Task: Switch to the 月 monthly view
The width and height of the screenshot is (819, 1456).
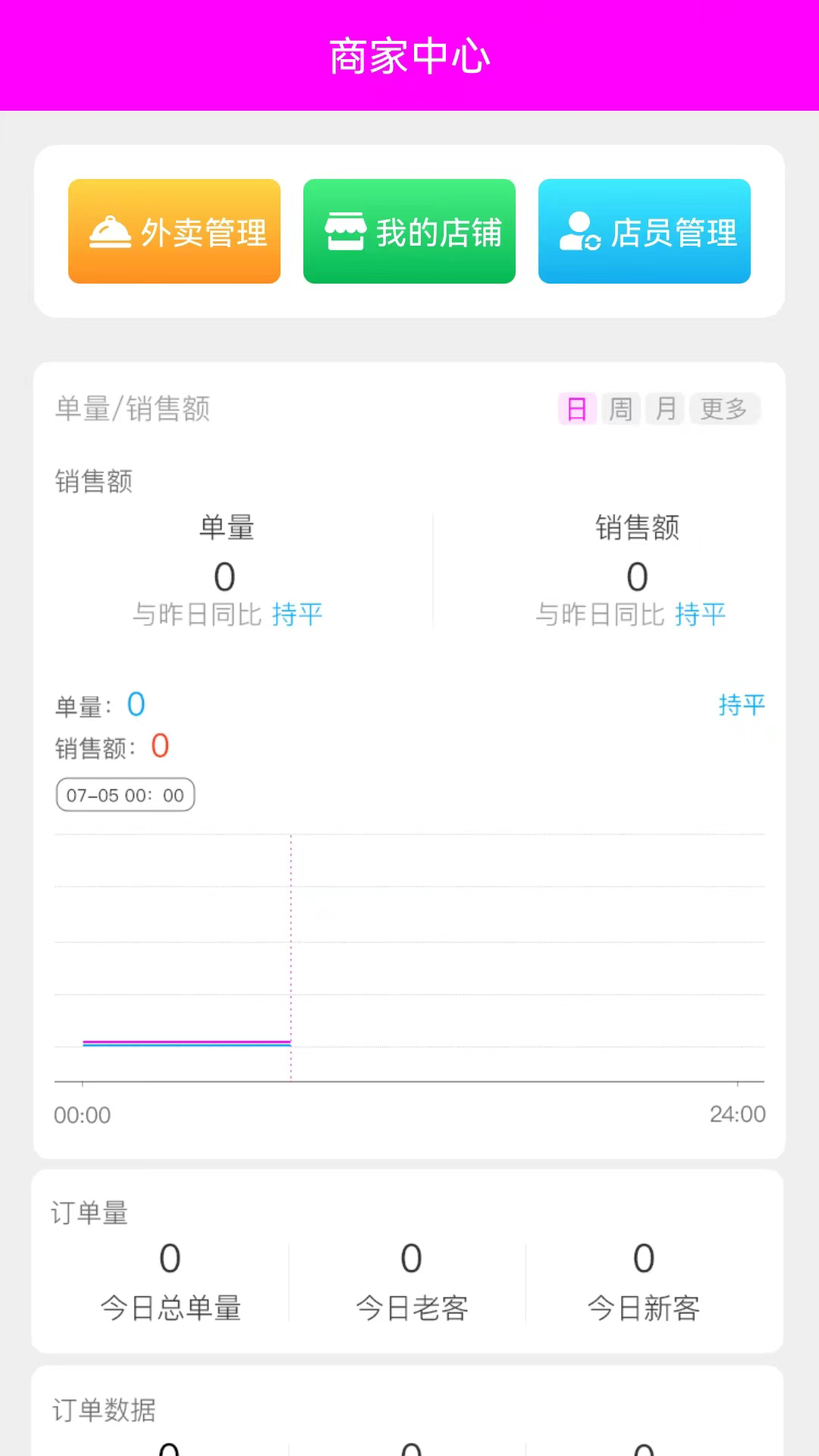Action: pyautogui.click(x=666, y=409)
